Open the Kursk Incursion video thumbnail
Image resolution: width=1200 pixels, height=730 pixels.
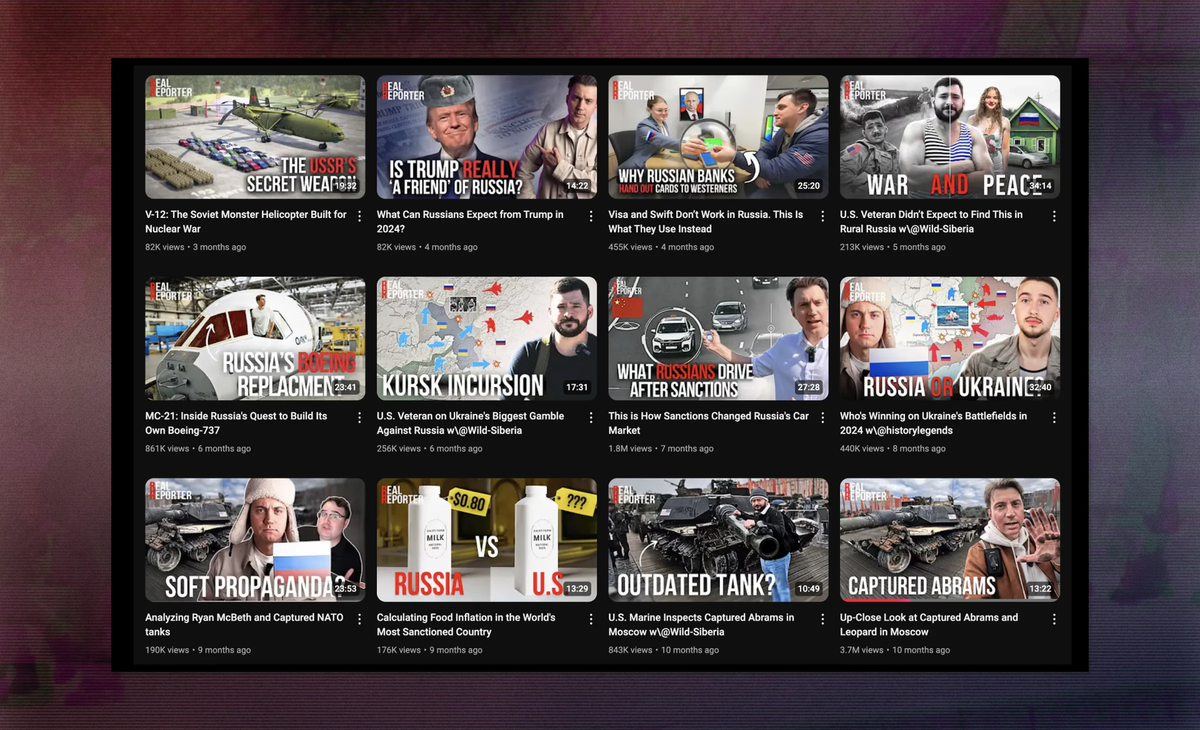[486, 338]
